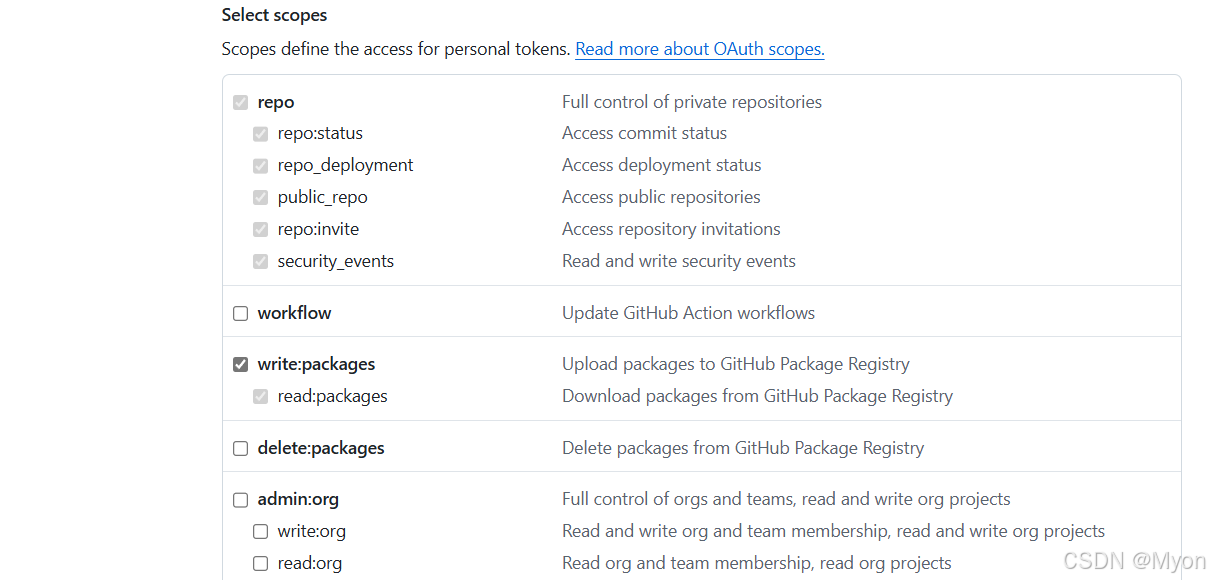Toggle the repo:invite checkbox
The image size is (1219, 580).
pyautogui.click(x=260, y=229)
